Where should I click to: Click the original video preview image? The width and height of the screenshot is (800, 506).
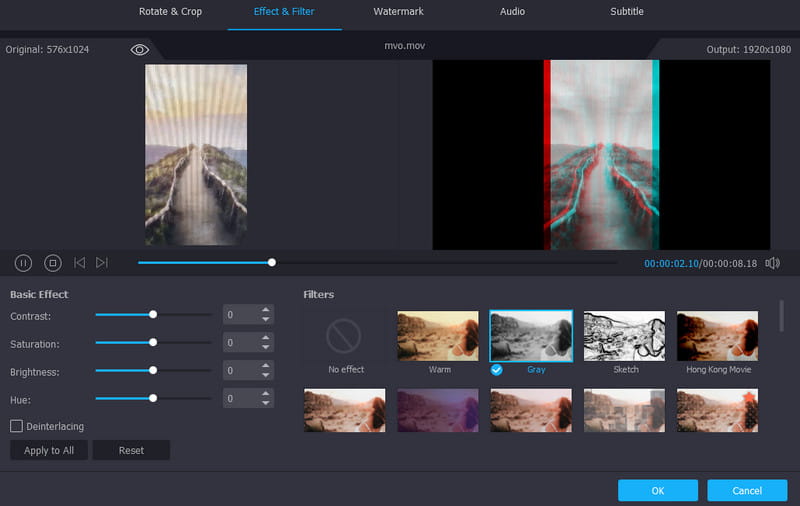tap(196, 155)
